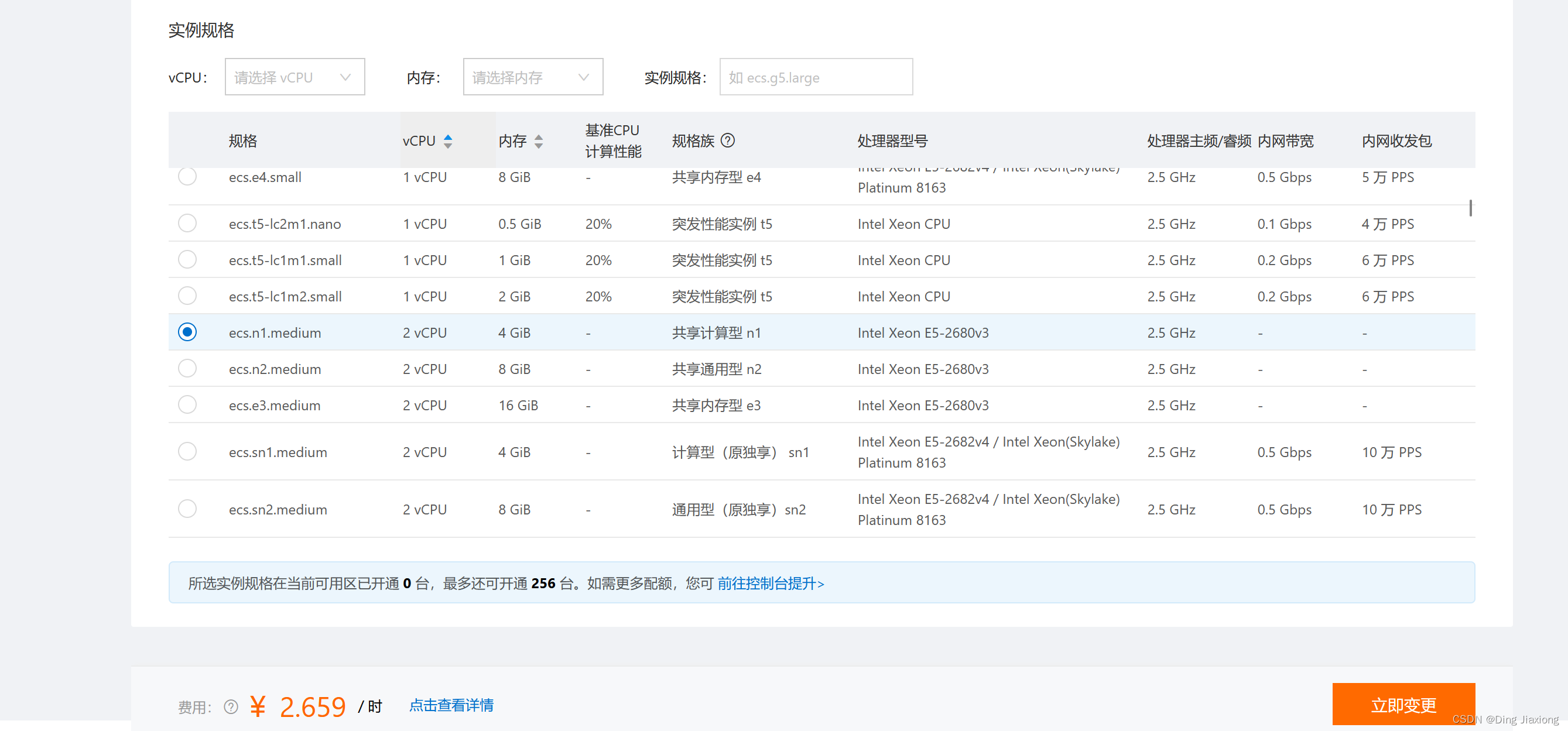Click the 通用型（原独享）sn2 family cell
The image size is (1568, 731).
pyautogui.click(x=739, y=509)
